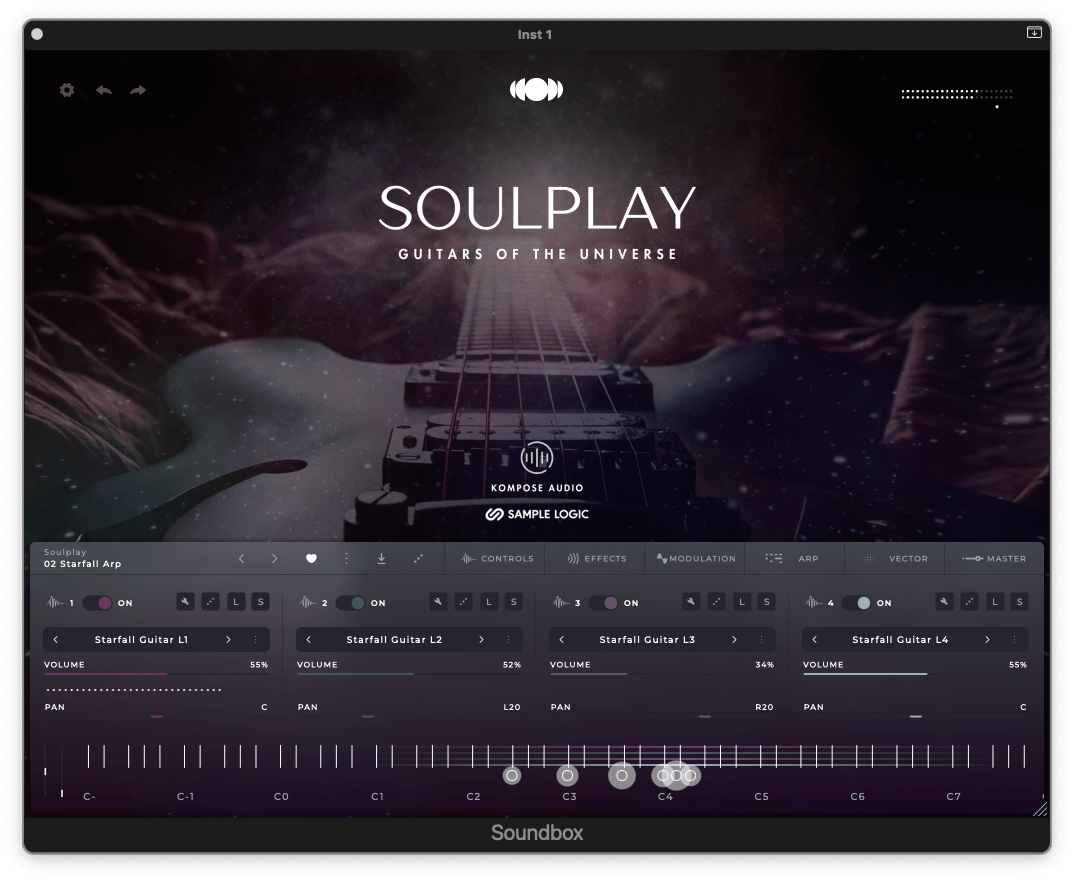Screen dimensions: 1074x881
Task: Open layer 2 wrench settings
Action: tap(438, 602)
